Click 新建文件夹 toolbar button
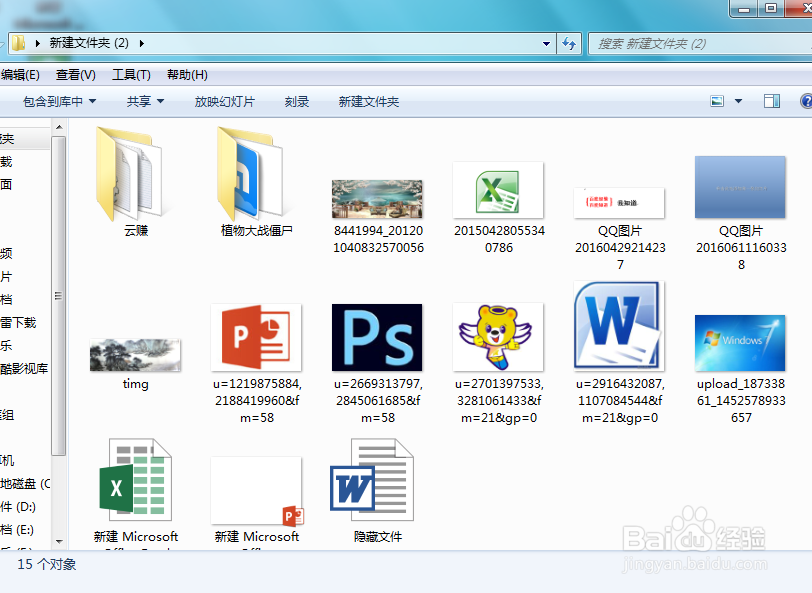Viewport: 812px width, 593px height. pos(369,102)
